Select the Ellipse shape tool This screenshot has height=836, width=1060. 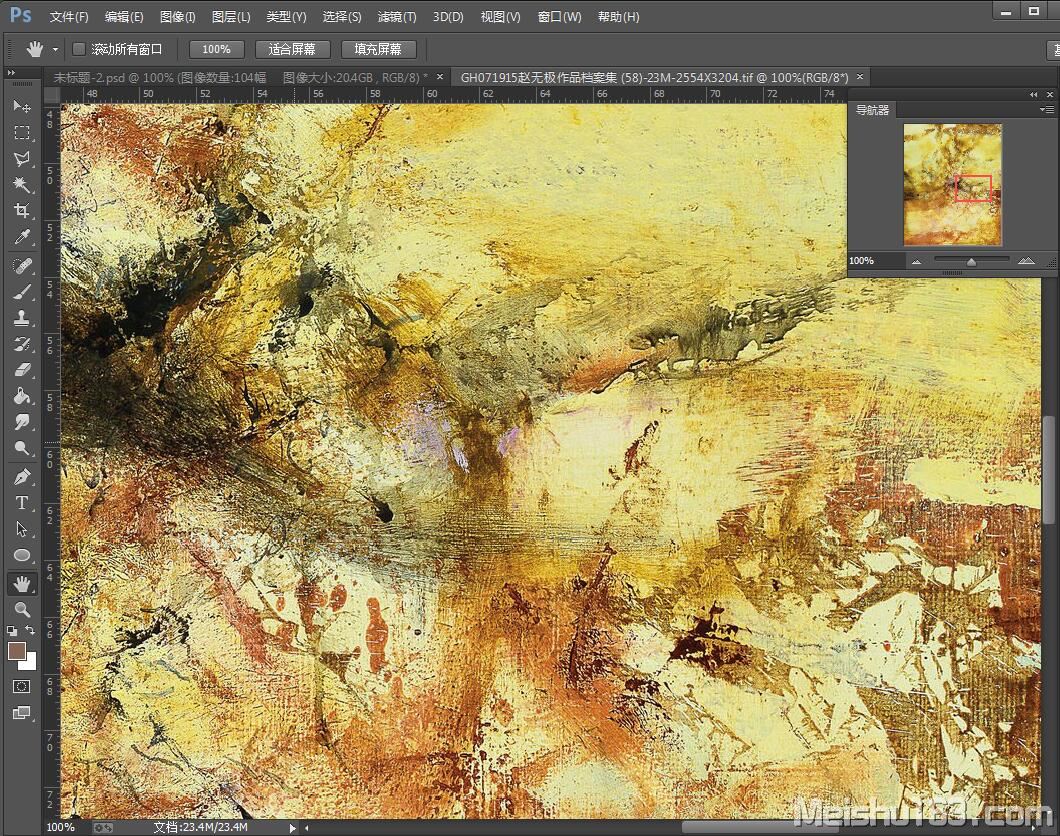tap(22, 555)
